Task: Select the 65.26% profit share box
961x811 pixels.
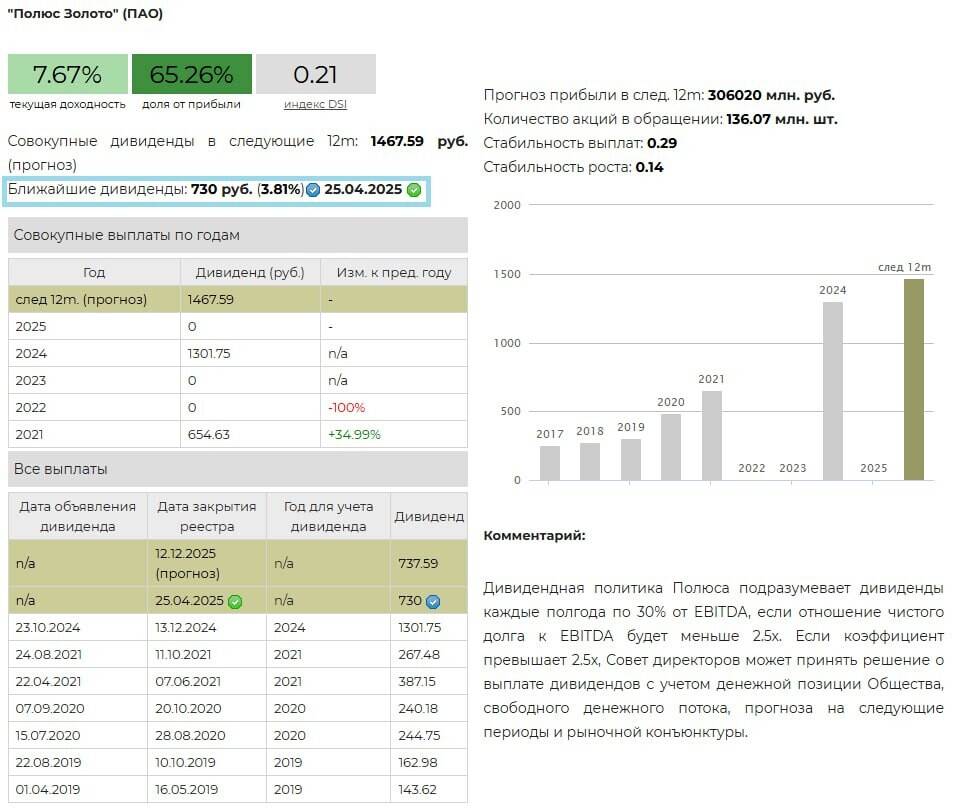Action: (191, 75)
